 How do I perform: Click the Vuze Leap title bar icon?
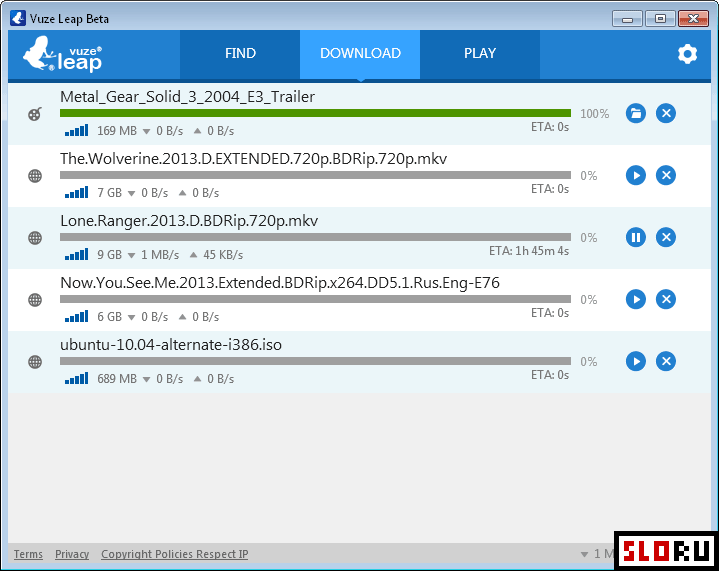coord(17,18)
